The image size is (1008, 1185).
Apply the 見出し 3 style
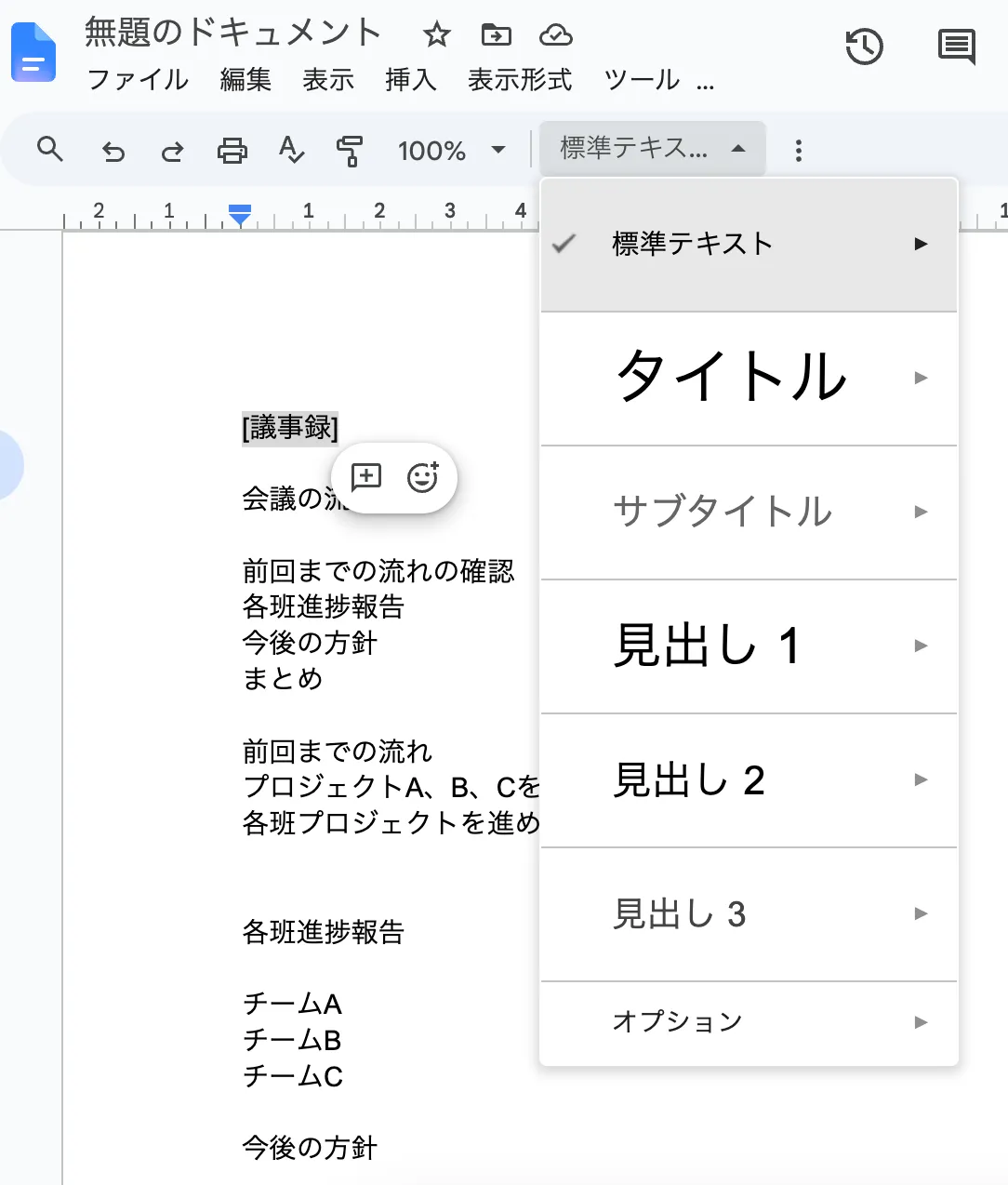point(749,914)
